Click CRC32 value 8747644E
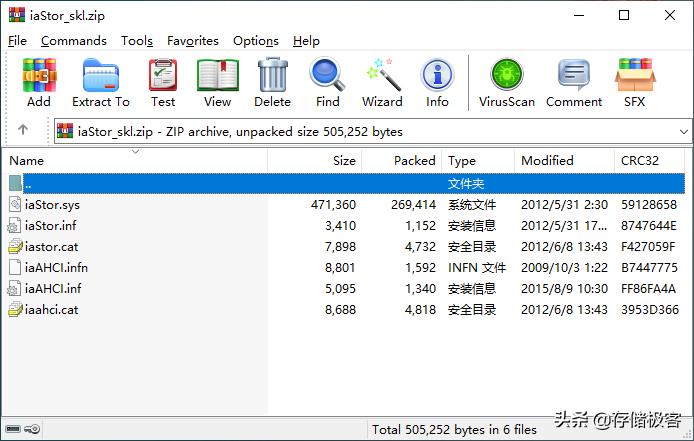Screen dimensions: 694x441 pyautogui.click(x=648, y=225)
